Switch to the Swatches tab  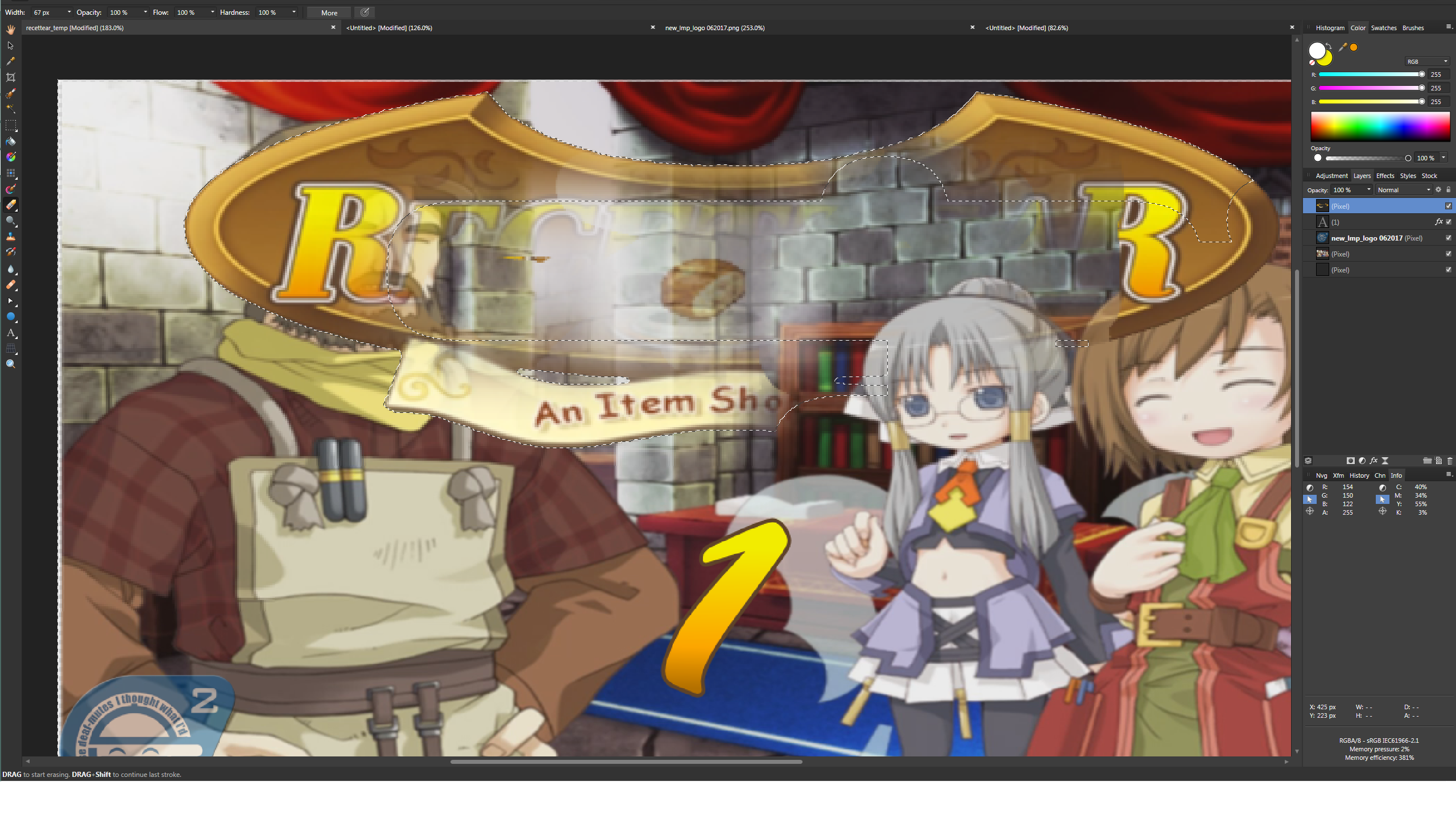[x=1383, y=28]
